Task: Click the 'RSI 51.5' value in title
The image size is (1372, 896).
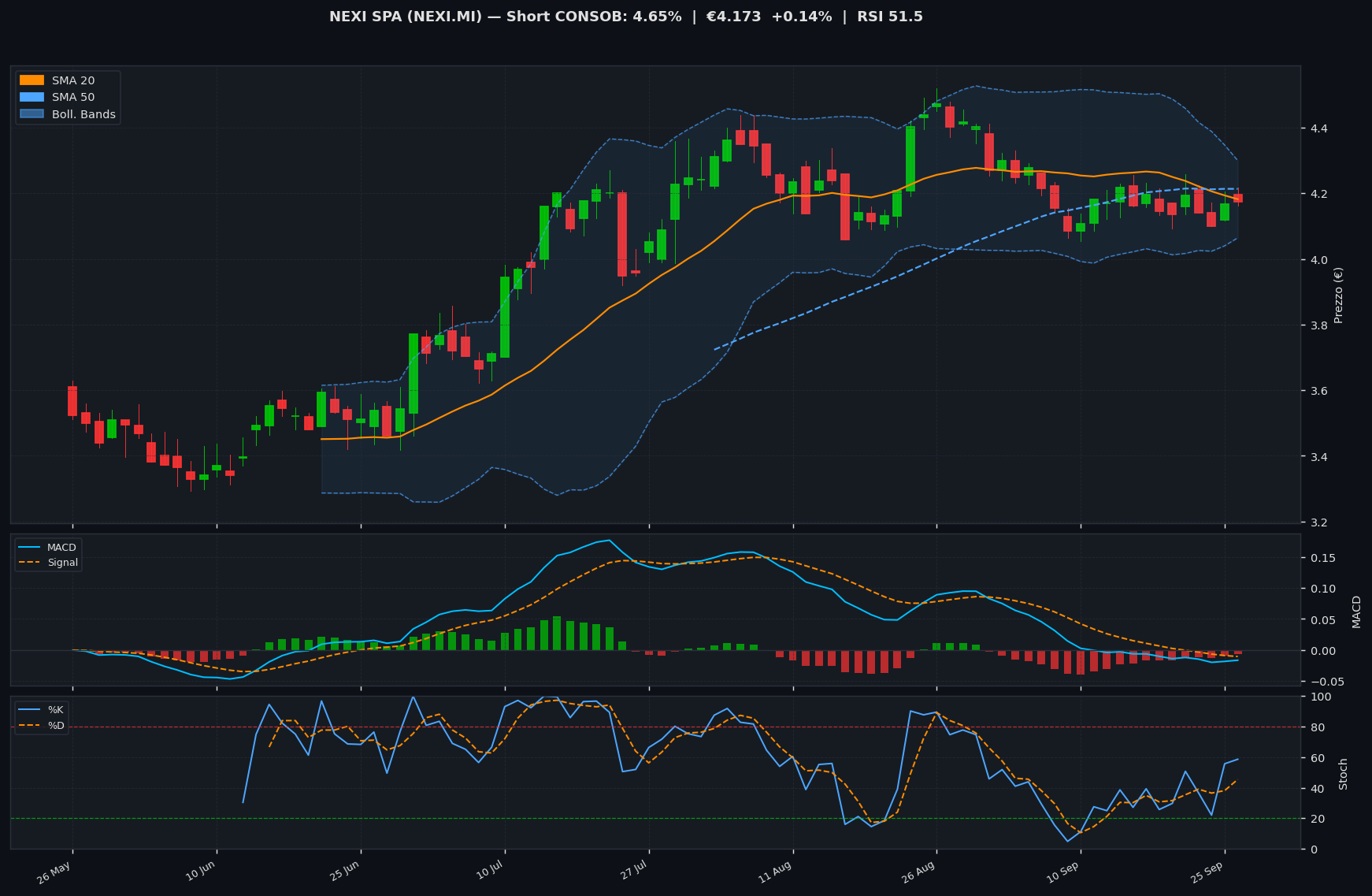Action: point(890,17)
